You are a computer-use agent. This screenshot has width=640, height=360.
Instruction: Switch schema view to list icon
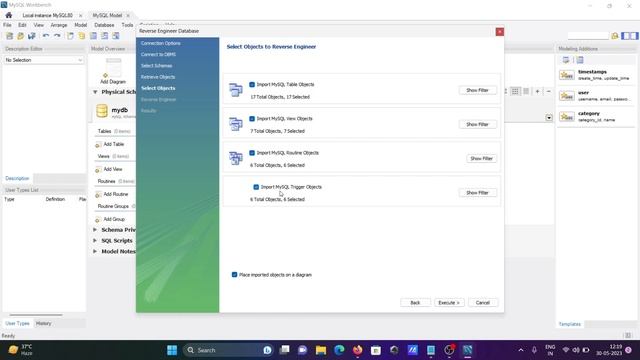point(526,91)
